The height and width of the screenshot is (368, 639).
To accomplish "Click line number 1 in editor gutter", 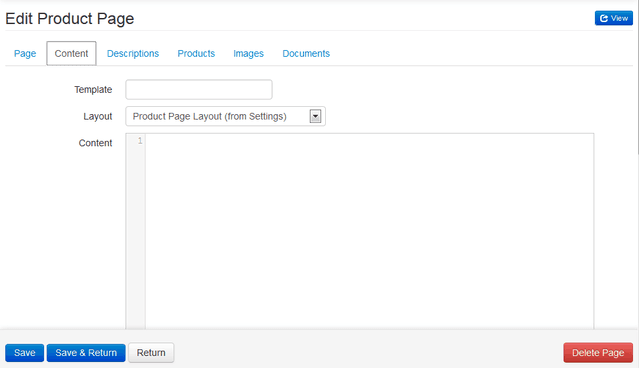I will tap(140, 141).
